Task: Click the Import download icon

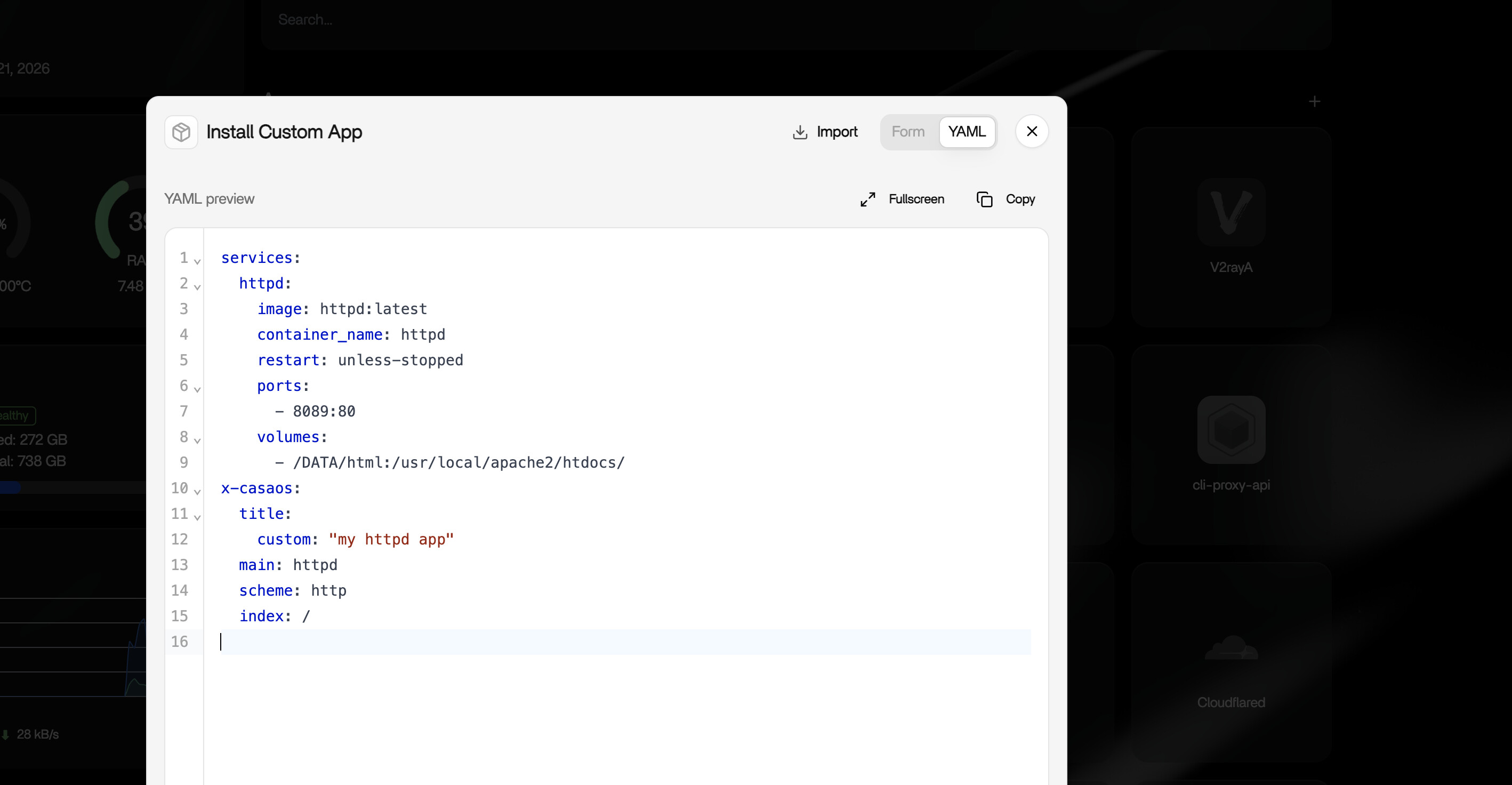Action: click(x=800, y=132)
